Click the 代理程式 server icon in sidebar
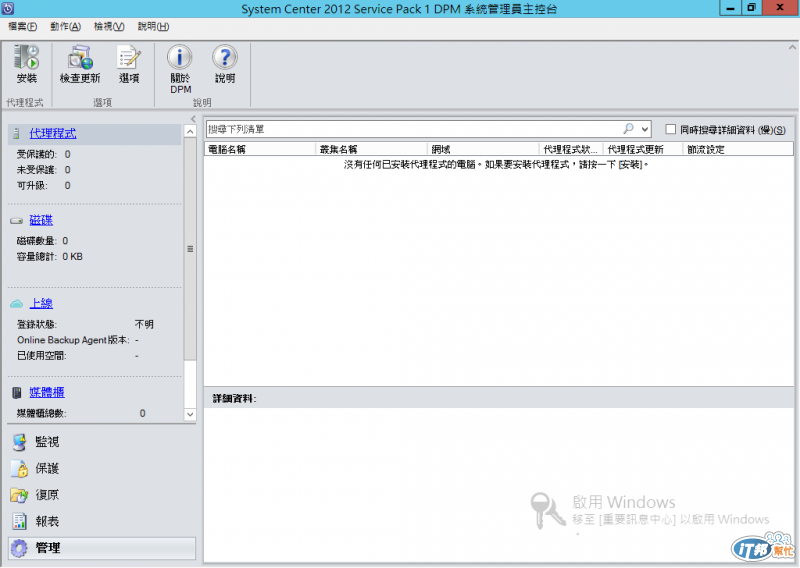 pos(16,134)
